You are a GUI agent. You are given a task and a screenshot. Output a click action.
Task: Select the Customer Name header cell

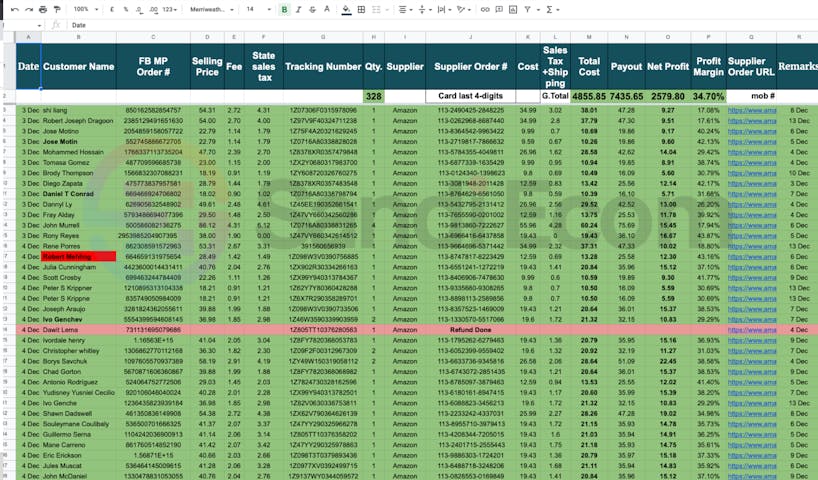pos(79,66)
